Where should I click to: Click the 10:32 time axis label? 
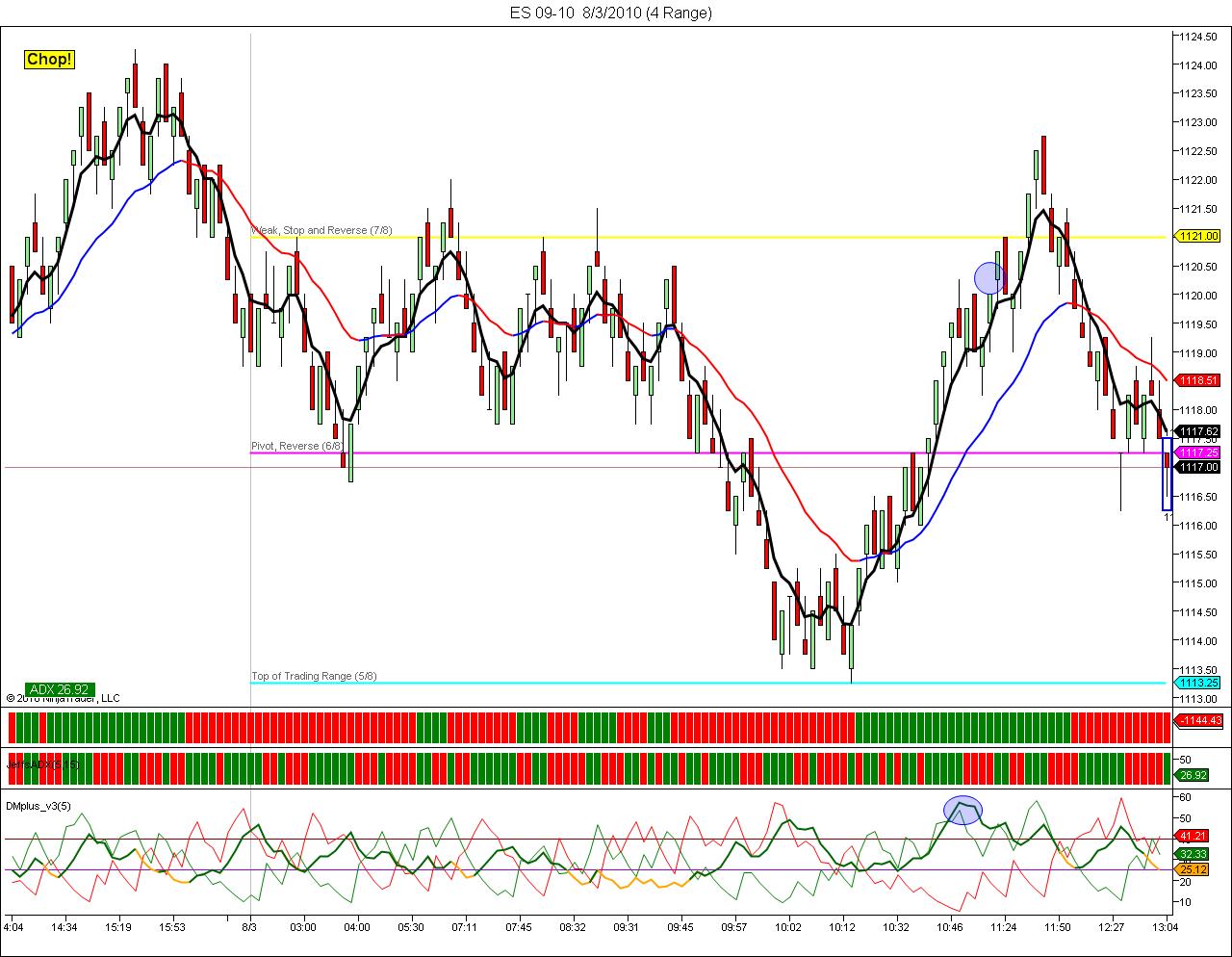tap(896, 927)
